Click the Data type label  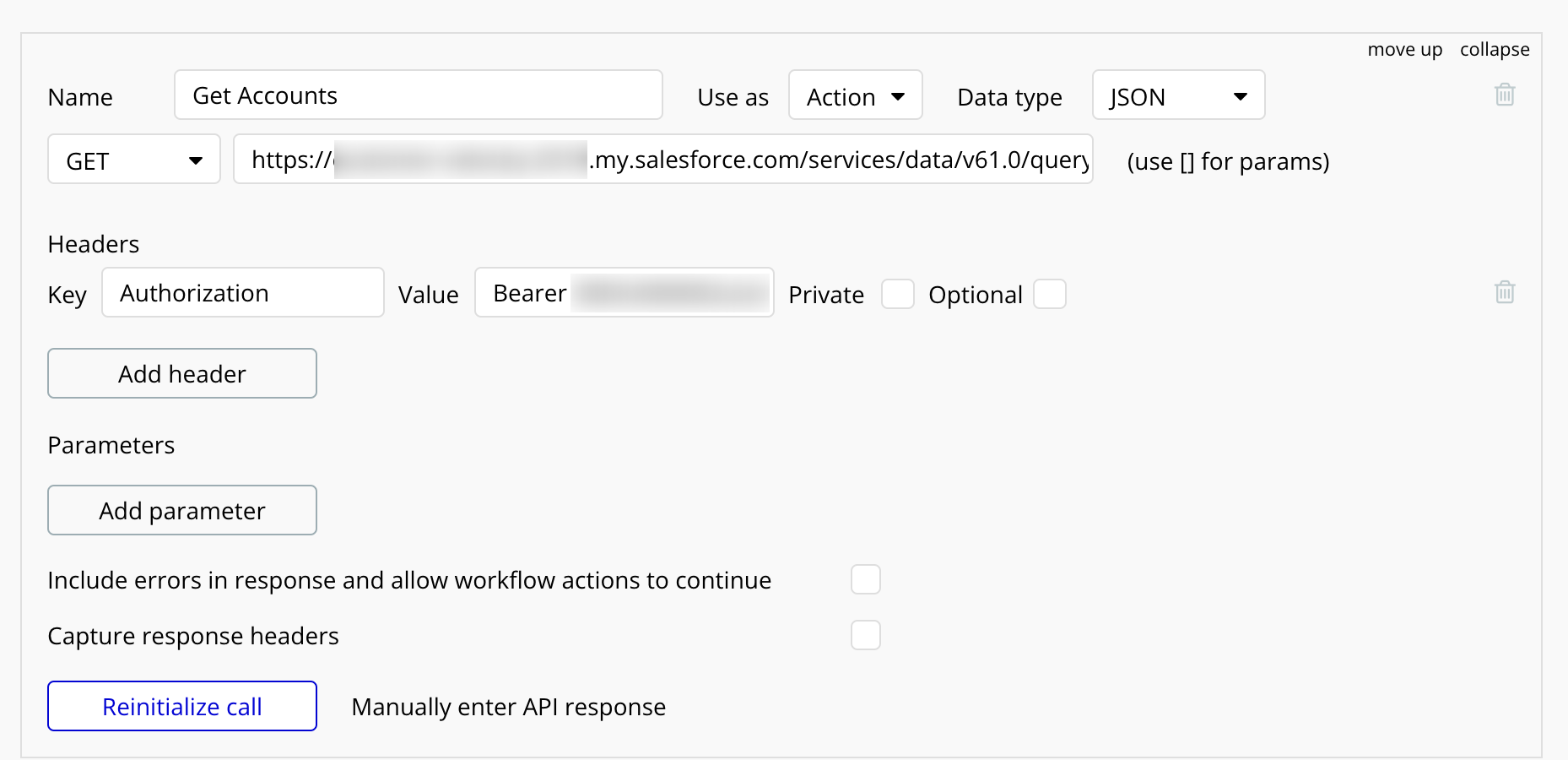1009,98
